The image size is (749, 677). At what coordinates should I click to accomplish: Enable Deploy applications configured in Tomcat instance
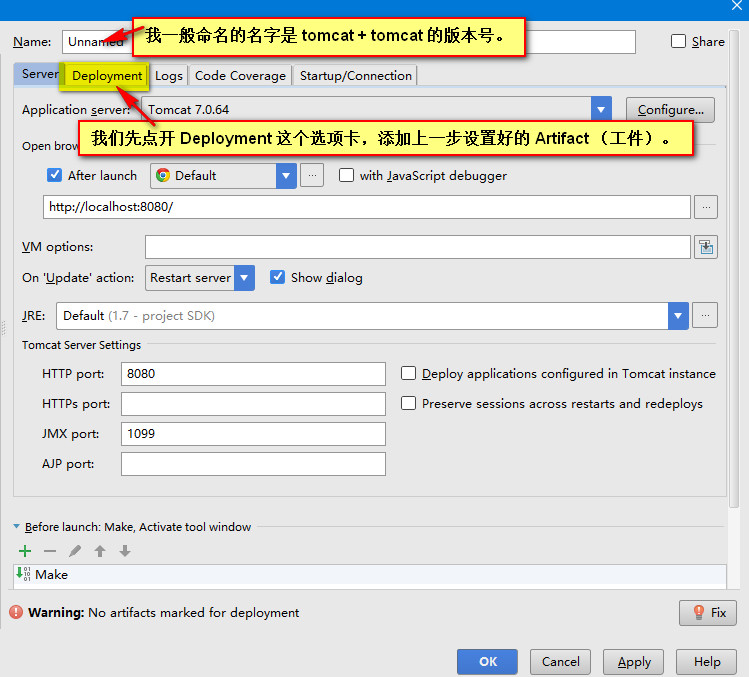pos(408,373)
